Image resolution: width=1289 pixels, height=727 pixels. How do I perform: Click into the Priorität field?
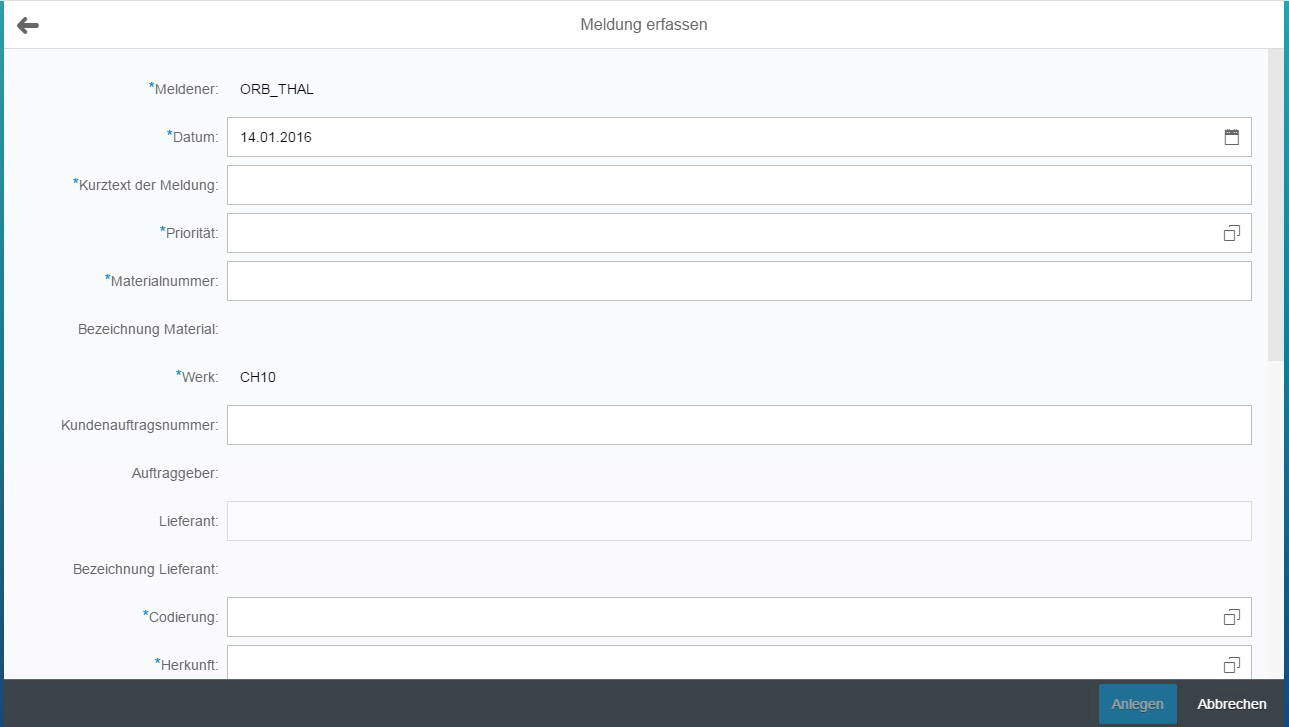click(739, 233)
